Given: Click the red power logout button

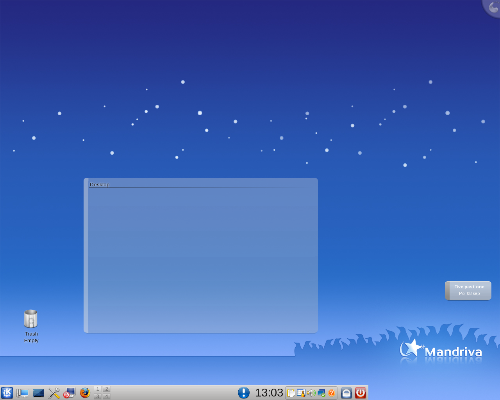Looking at the screenshot, I should click(361, 393).
